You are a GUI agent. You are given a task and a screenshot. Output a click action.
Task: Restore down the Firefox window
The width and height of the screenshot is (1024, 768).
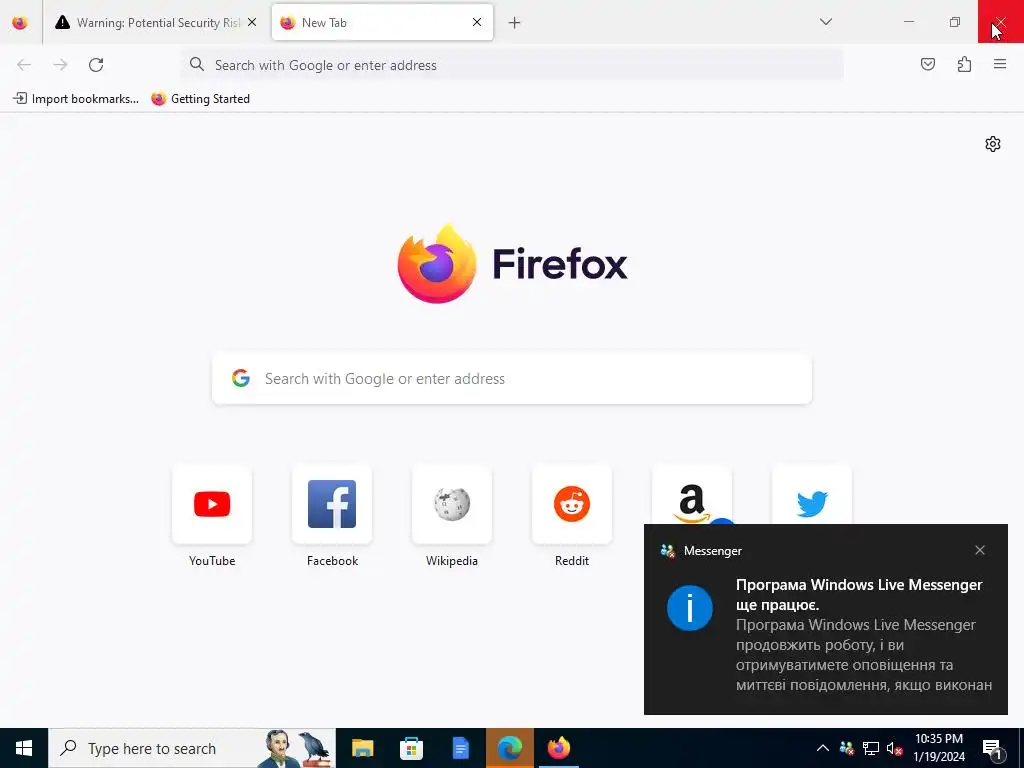click(x=955, y=22)
